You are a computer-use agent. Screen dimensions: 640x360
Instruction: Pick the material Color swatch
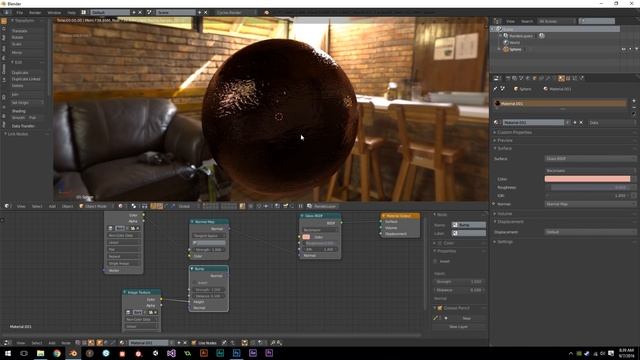pyautogui.click(x=587, y=179)
